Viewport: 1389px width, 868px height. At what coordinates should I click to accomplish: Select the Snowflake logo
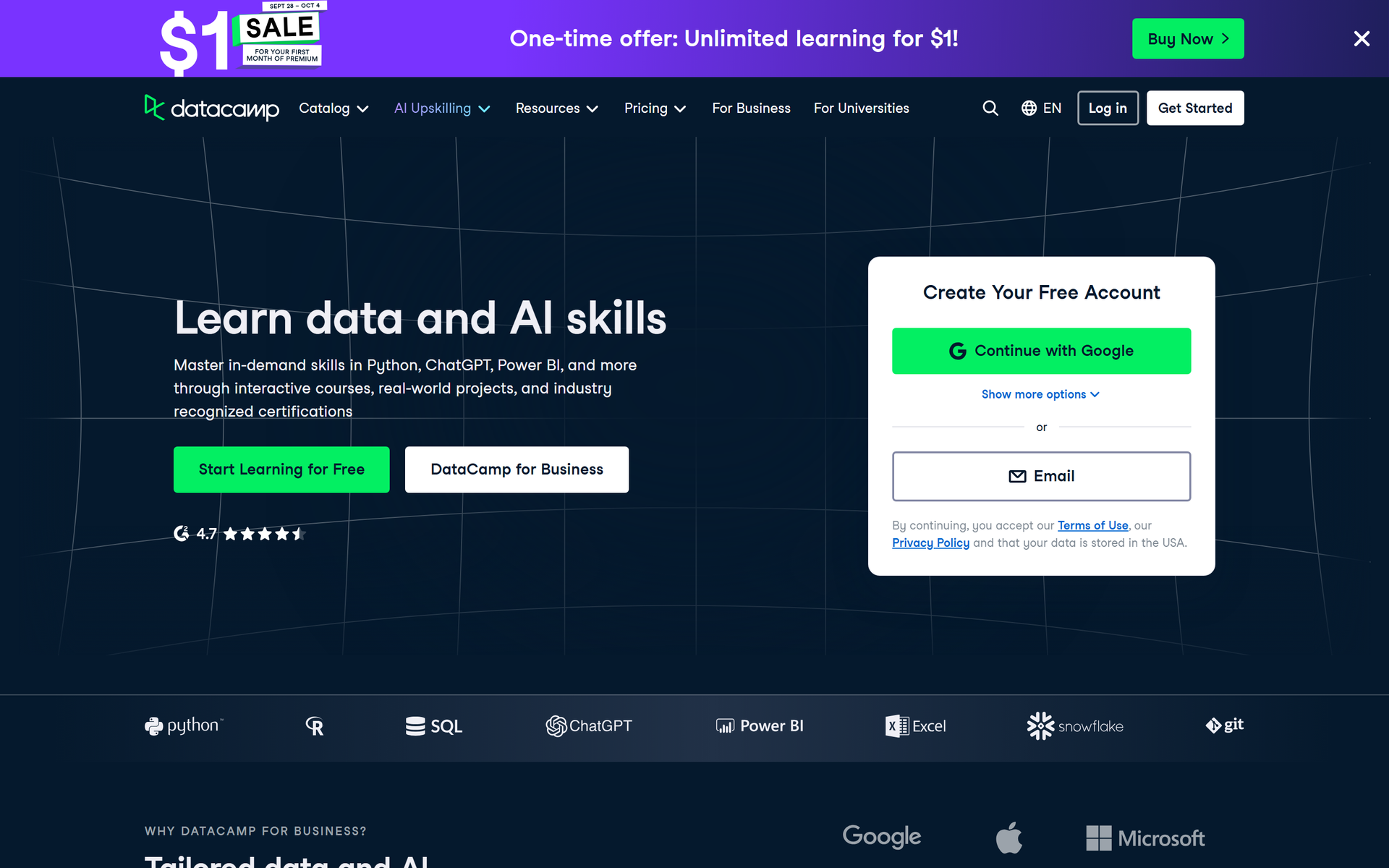1075,726
